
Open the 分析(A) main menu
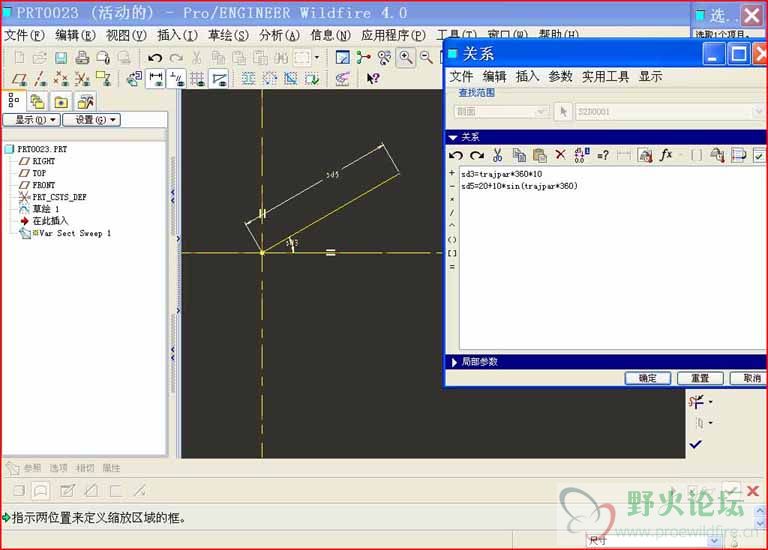pyautogui.click(x=279, y=35)
